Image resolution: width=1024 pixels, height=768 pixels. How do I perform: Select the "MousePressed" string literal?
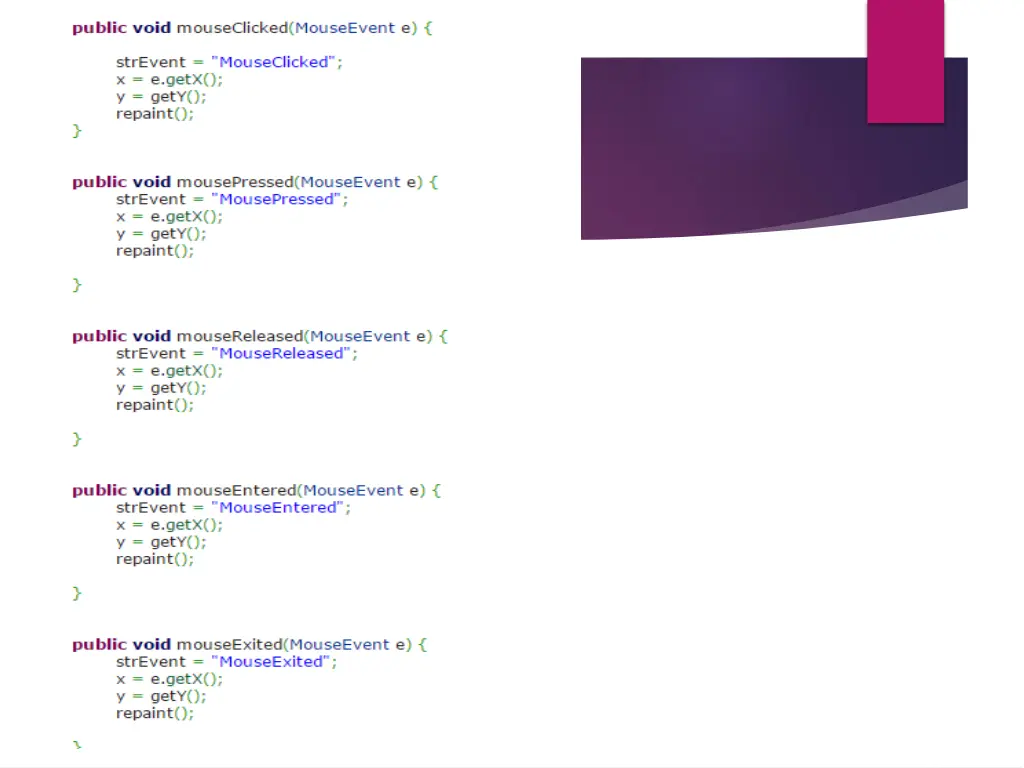pyautogui.click(x=276, y=199)
